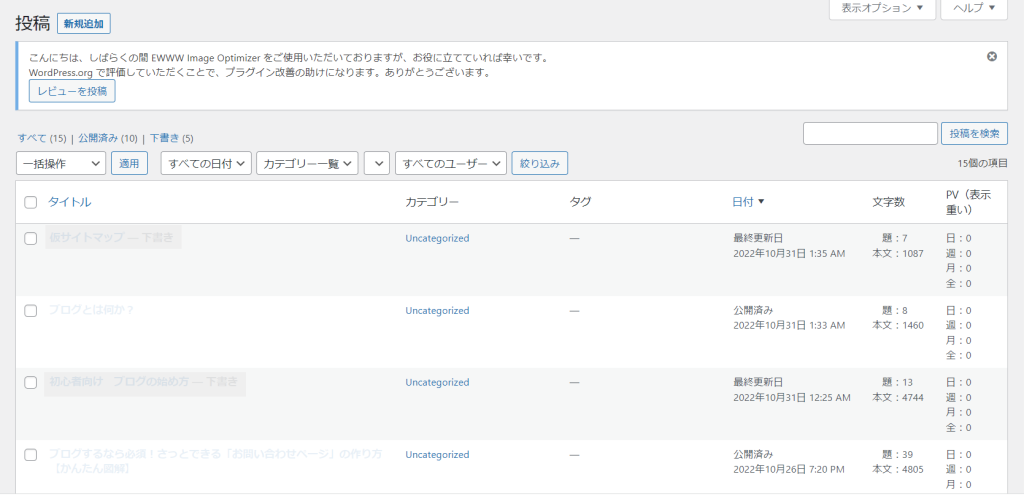Dismiss the EWWW Image Optimizer notice
This screenshot has height=499, width=1024.
(991, 57)
